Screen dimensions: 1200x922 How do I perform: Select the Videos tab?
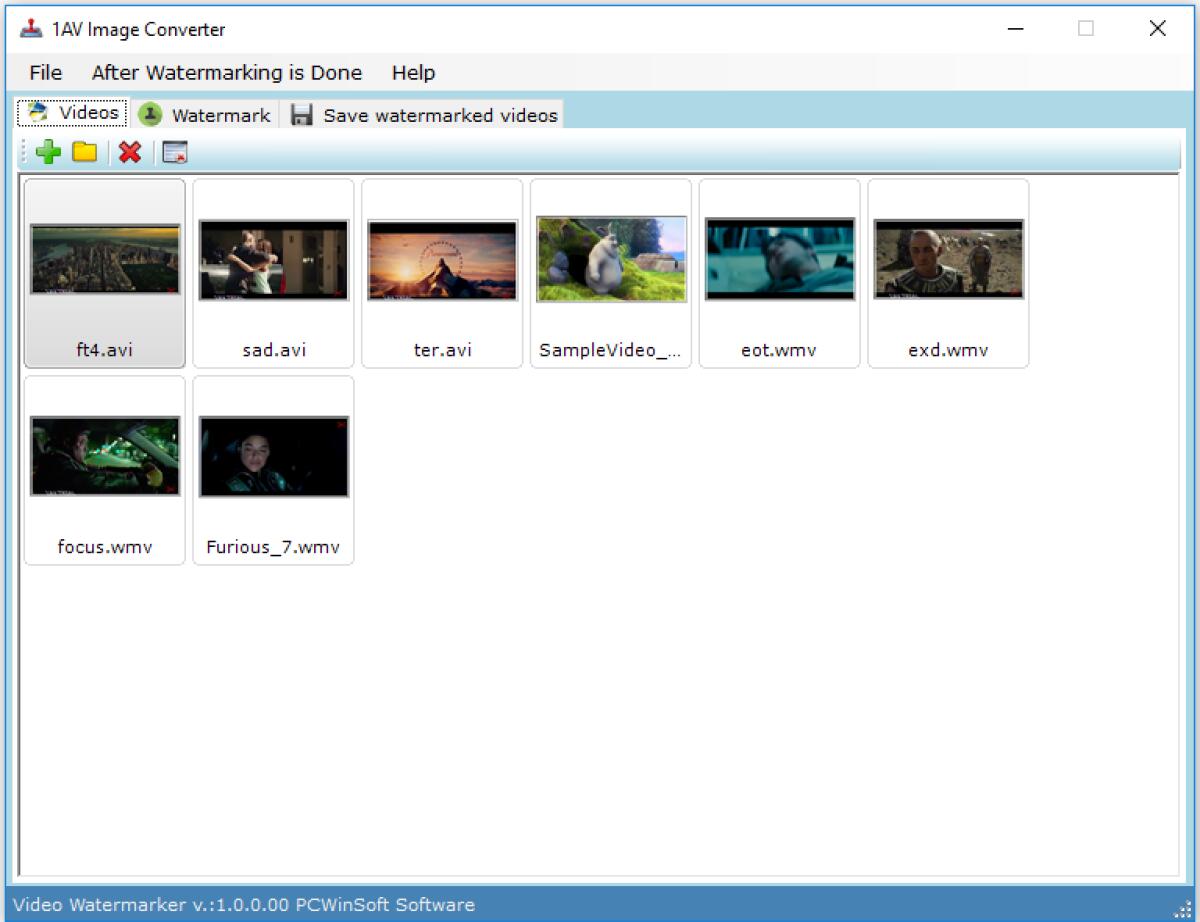click(72, 113)
